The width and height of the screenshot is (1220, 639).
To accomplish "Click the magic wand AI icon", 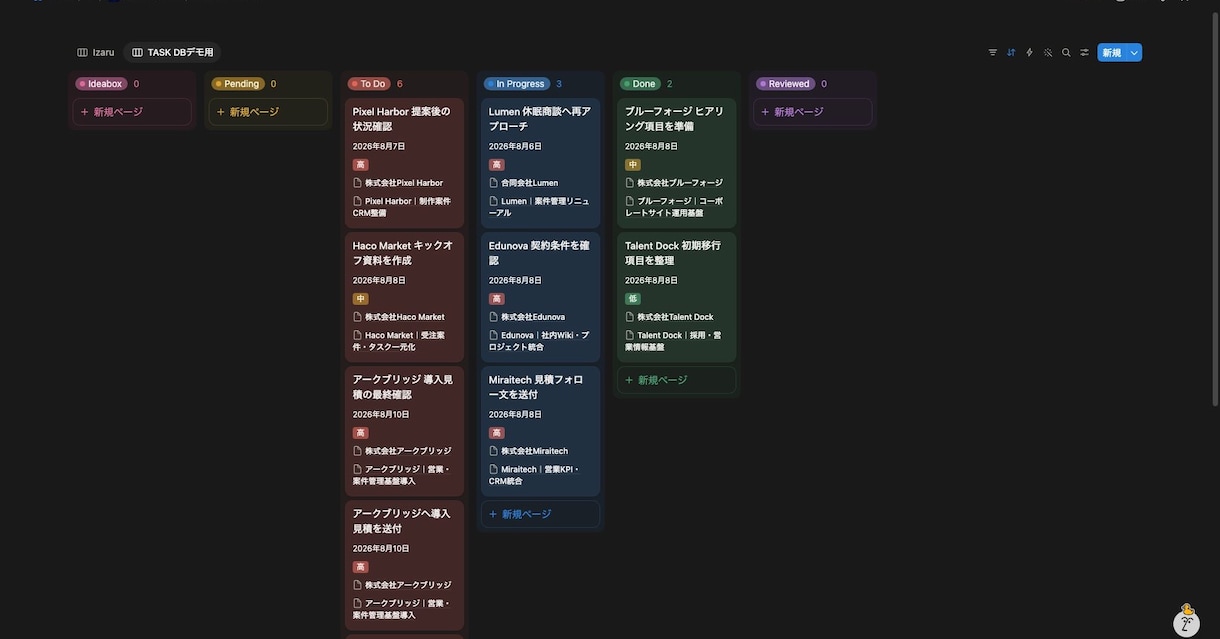I will (1048, 52).
